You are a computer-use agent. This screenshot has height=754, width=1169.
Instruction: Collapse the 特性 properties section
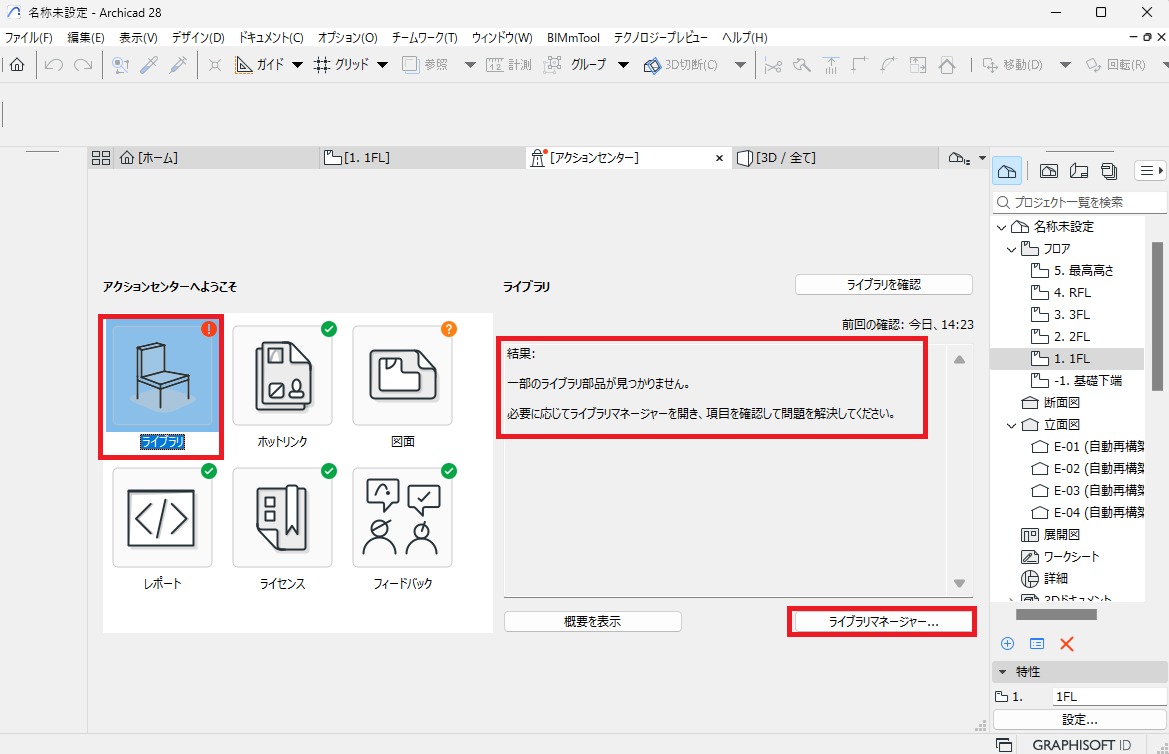click(x=1003, y=672)
